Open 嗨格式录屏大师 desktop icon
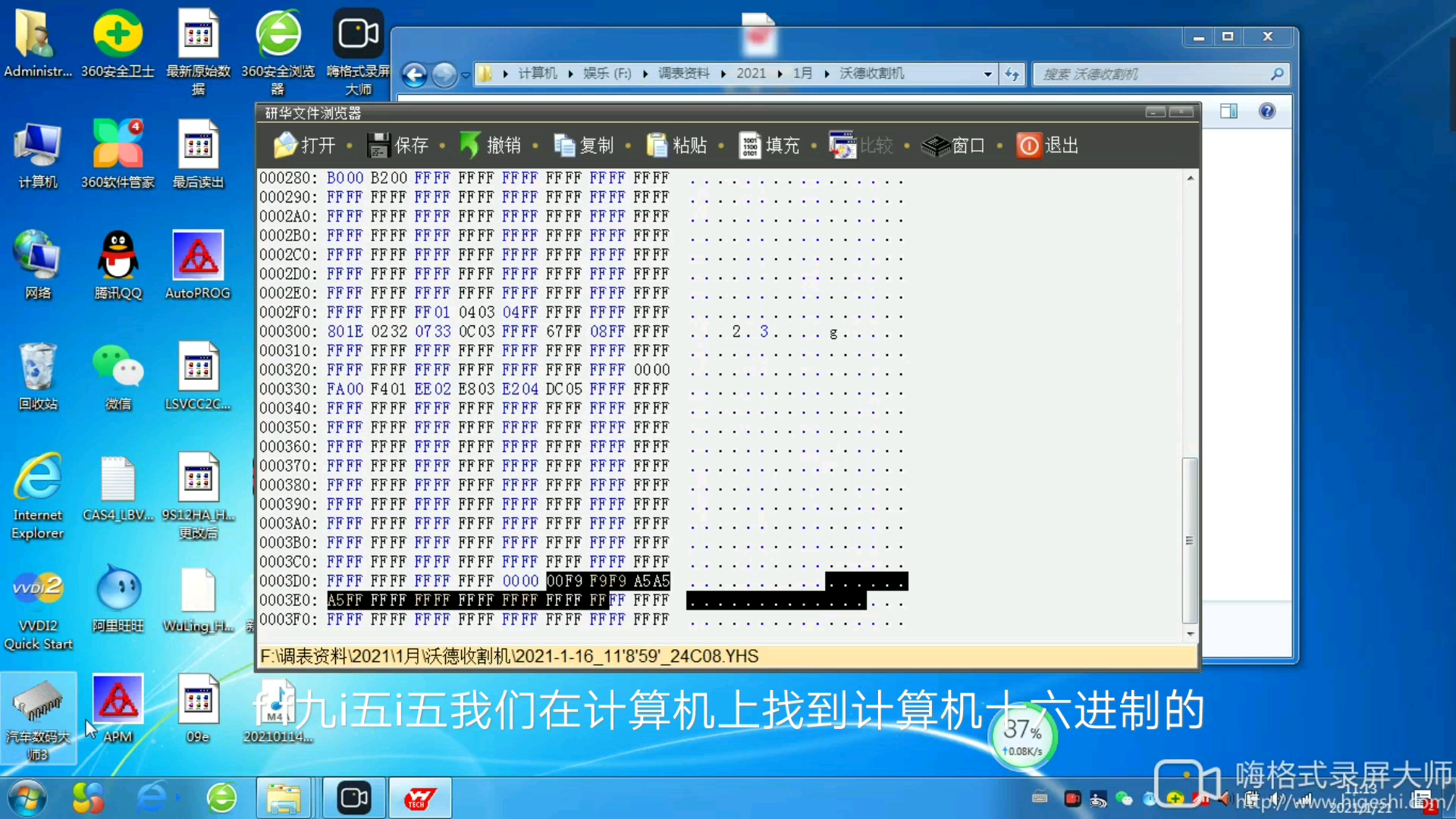This screenshot has height=819, width=1456. (358, 52)
